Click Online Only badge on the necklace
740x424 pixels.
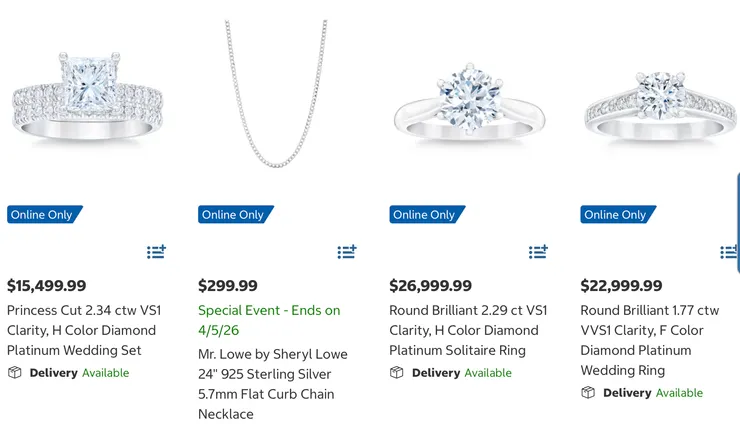coord(234,215)
